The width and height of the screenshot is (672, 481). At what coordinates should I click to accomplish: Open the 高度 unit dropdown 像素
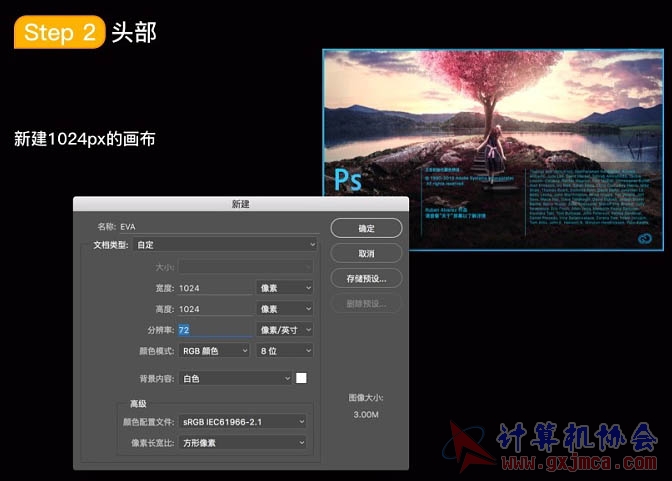click(285, 309)
